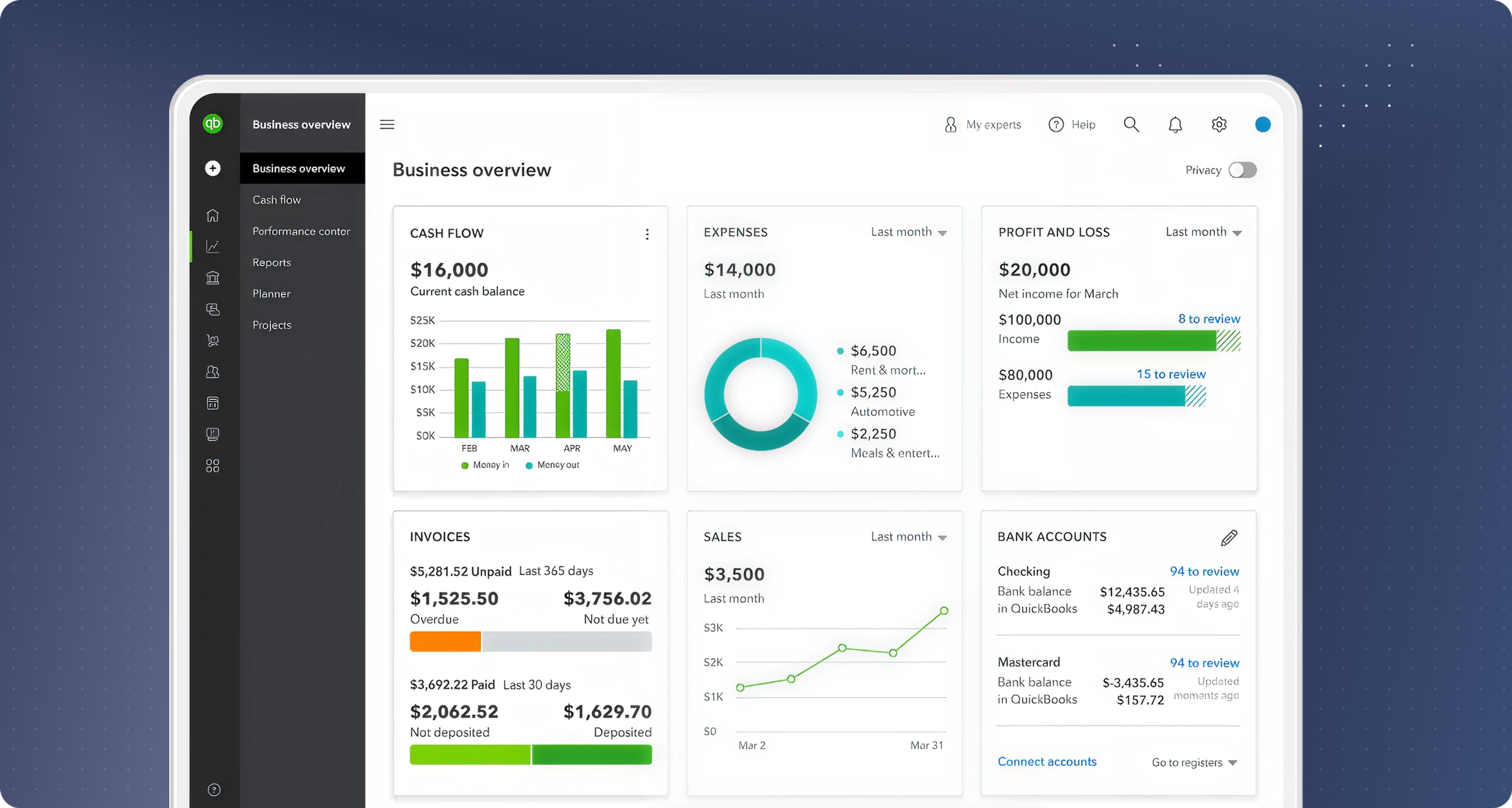Click the My experts person icon
Viewport: 1512px width, 808px height.
(950, 124)
